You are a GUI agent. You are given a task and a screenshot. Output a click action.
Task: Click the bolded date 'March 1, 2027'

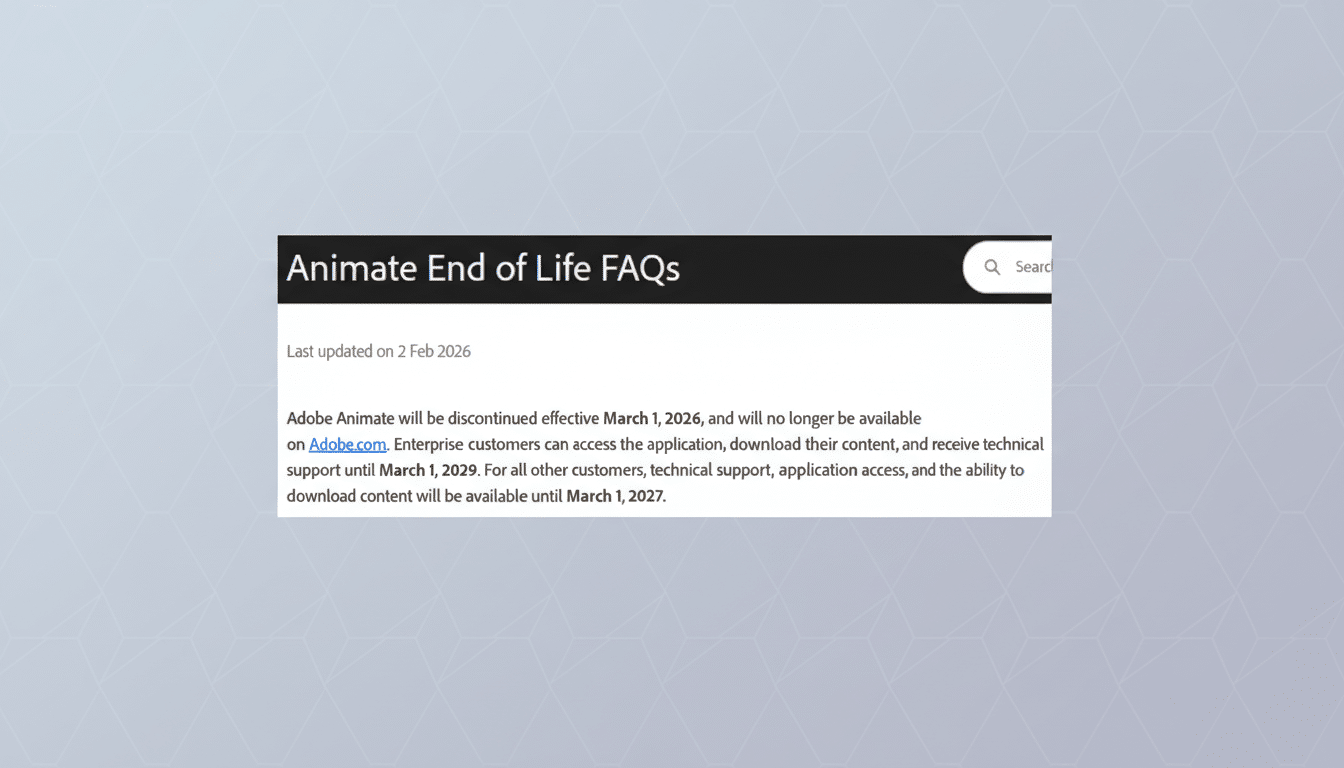pyautogui.click(x=615, y=495)
